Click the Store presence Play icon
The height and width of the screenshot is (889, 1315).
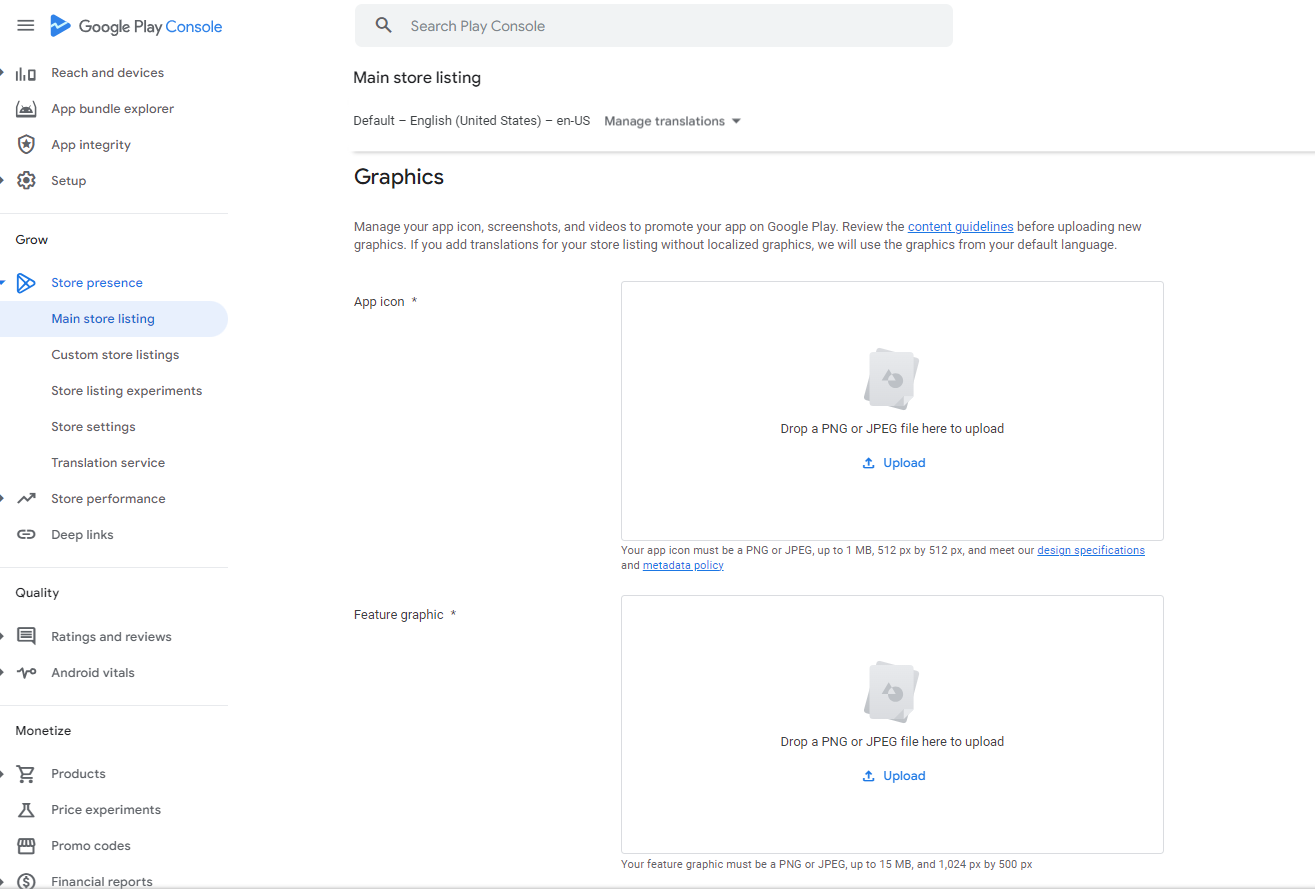point(26,282)
